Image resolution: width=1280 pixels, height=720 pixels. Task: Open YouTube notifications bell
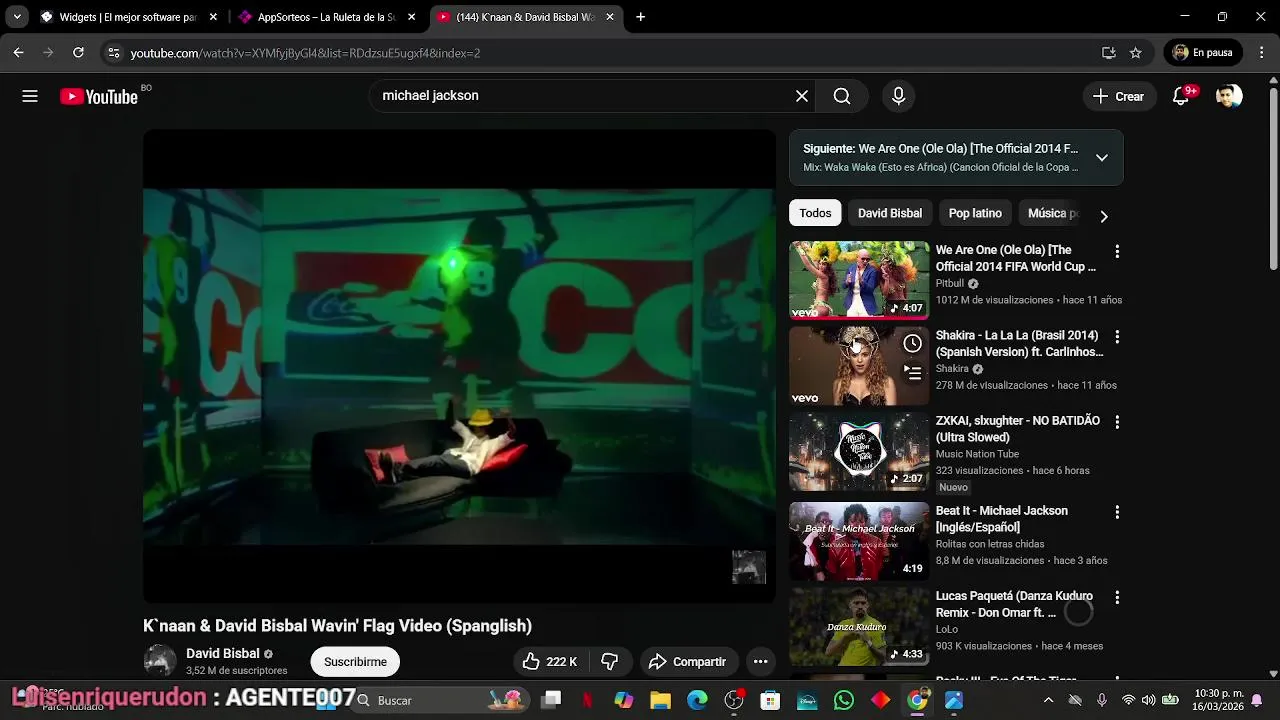(x=1181, y=96)
